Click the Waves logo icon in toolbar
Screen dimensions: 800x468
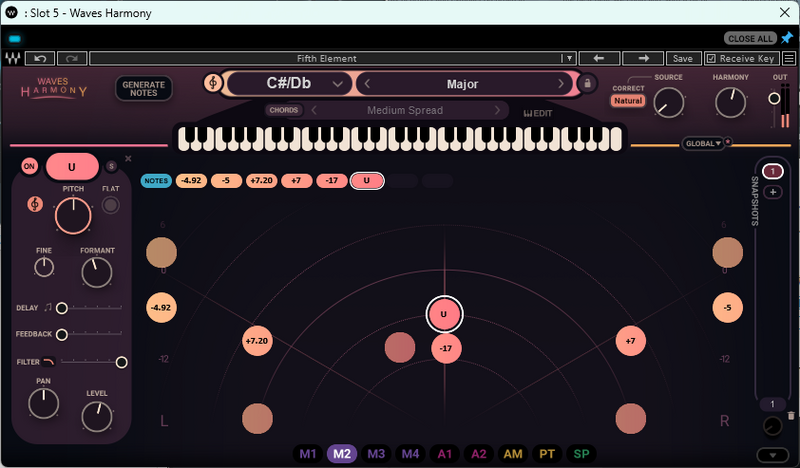point(13,58)
